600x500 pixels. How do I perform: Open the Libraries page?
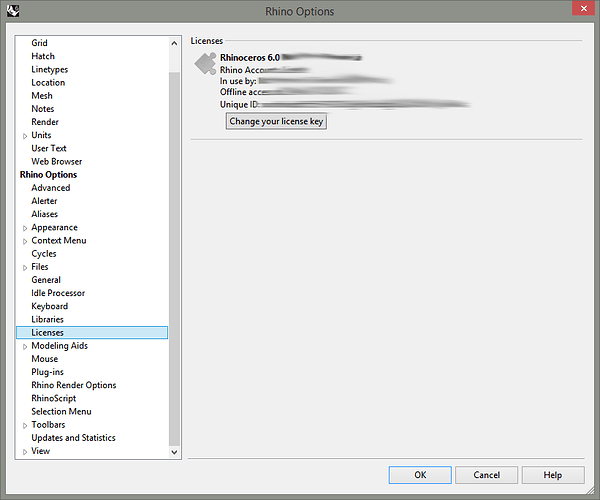[x=47, y=319]
